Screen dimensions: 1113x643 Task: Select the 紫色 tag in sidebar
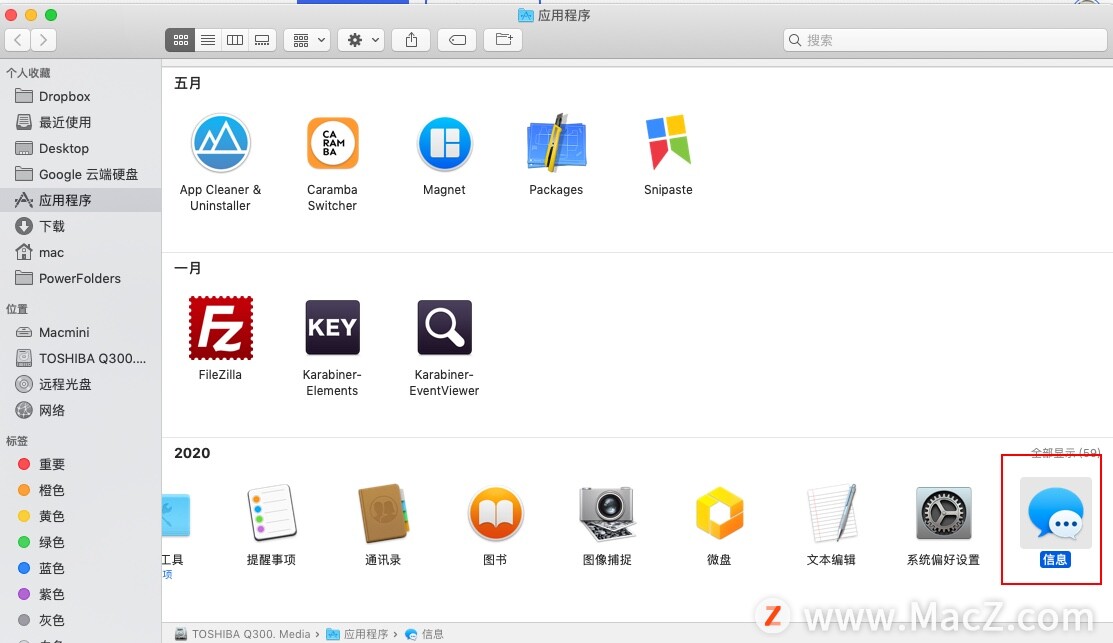click(x=81, y=594)
